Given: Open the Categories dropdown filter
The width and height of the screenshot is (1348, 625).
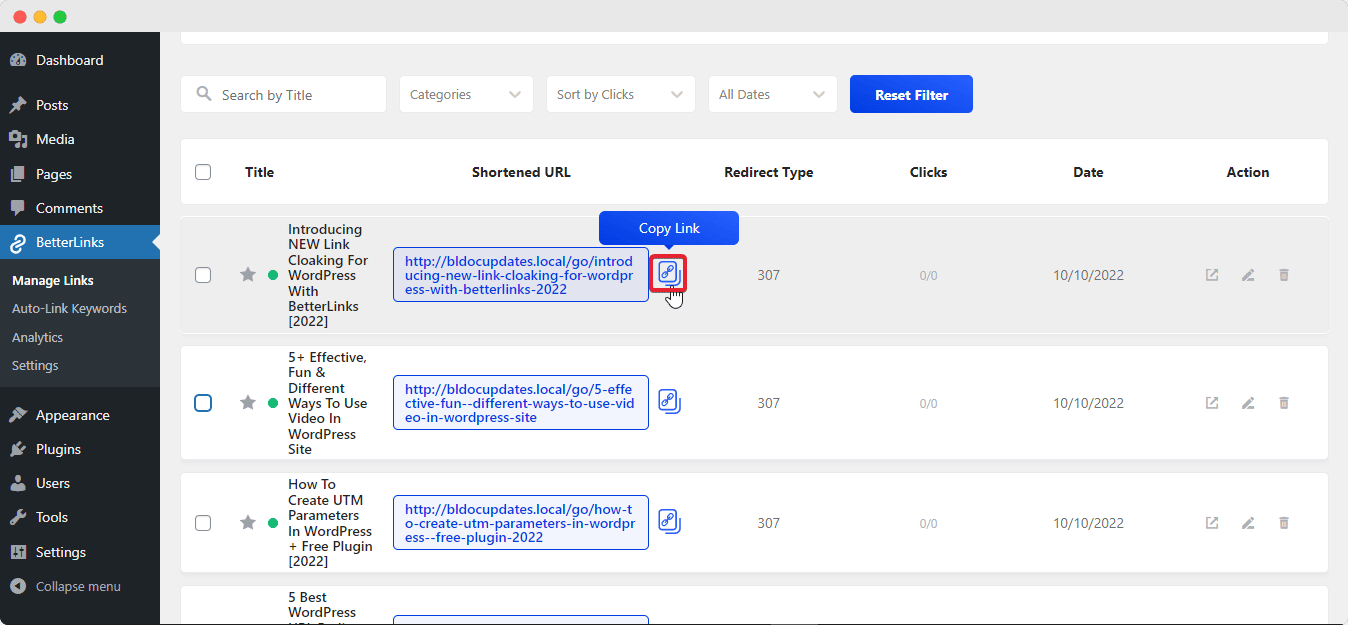Looking at the screenshot, I should point(466,93).
